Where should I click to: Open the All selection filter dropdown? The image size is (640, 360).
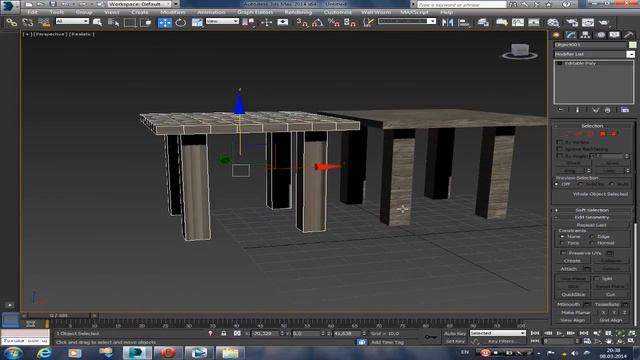tap(72, 21)
